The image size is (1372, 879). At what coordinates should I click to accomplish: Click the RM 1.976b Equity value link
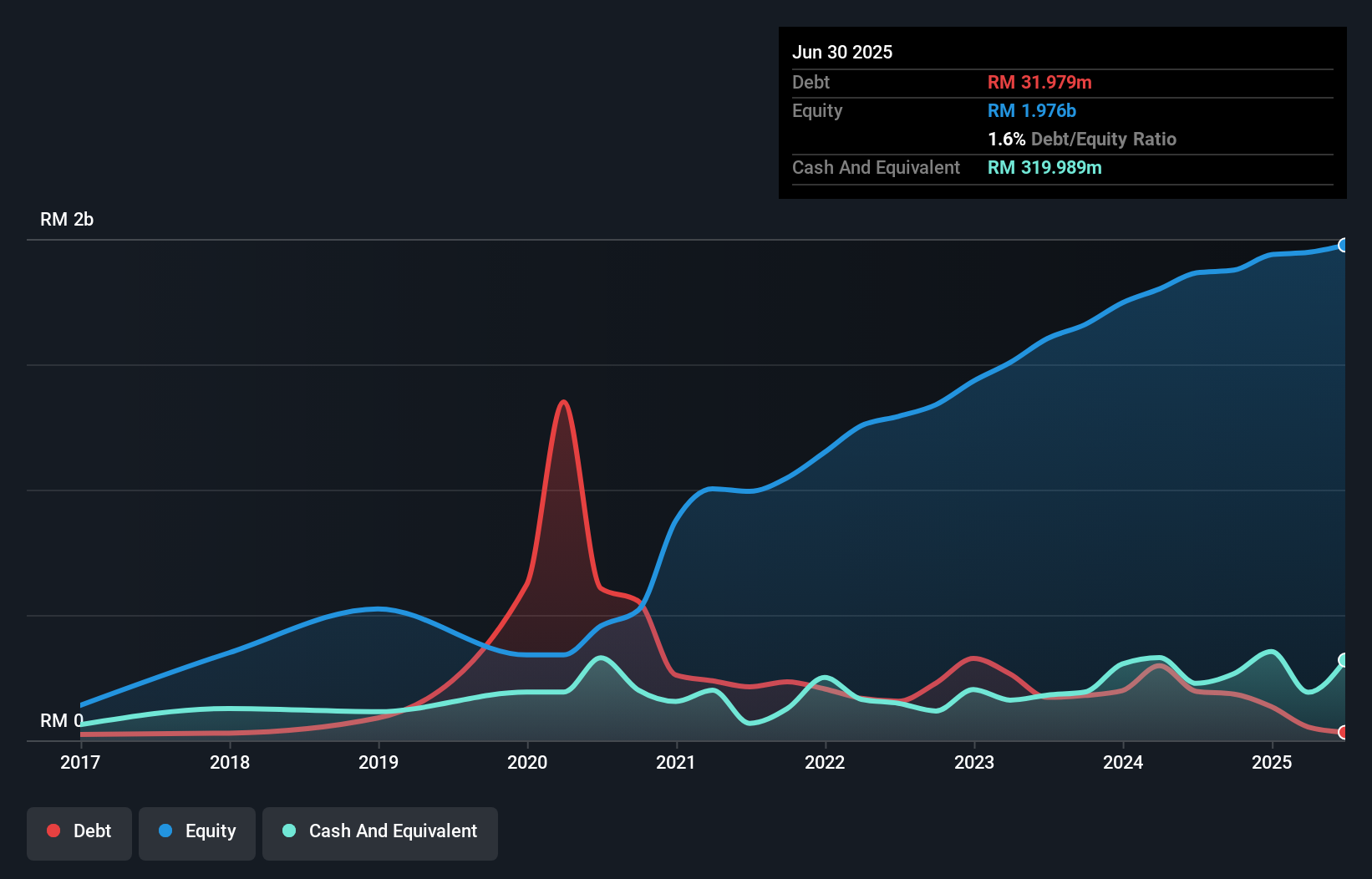click(x=1031, y=110)
